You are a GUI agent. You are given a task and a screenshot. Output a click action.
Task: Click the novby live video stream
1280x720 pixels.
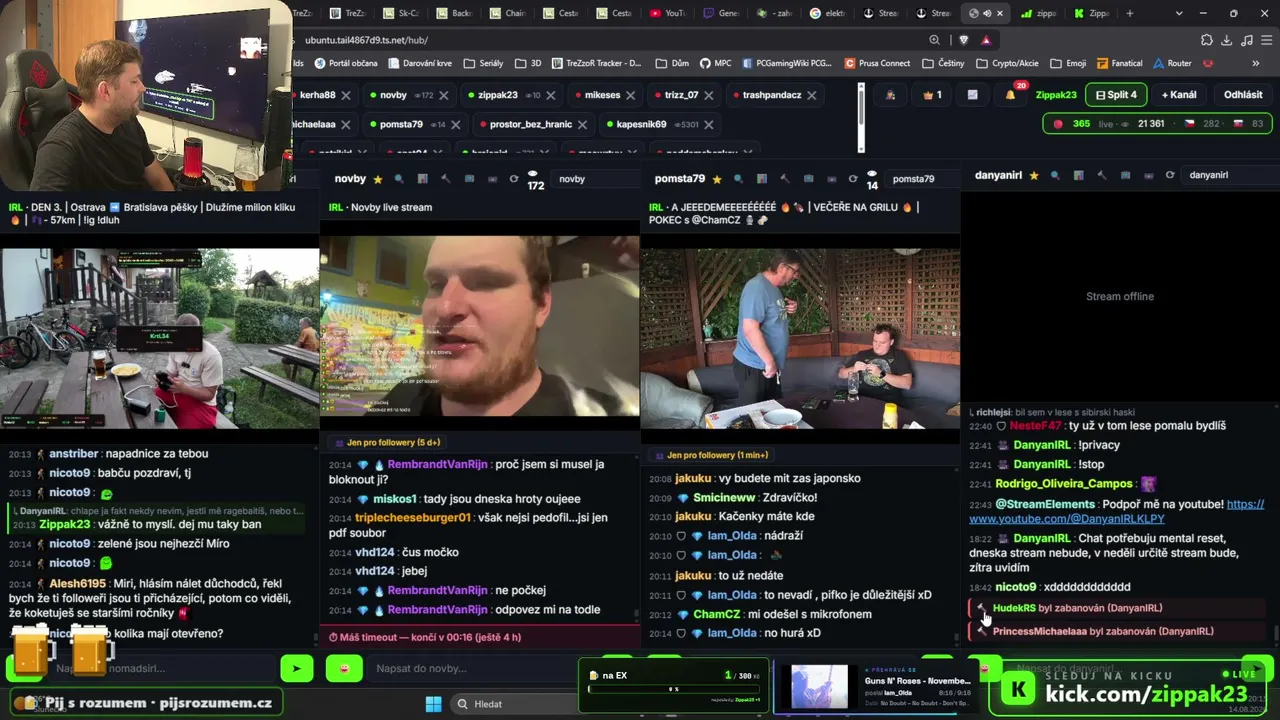(x=479, y=326)
